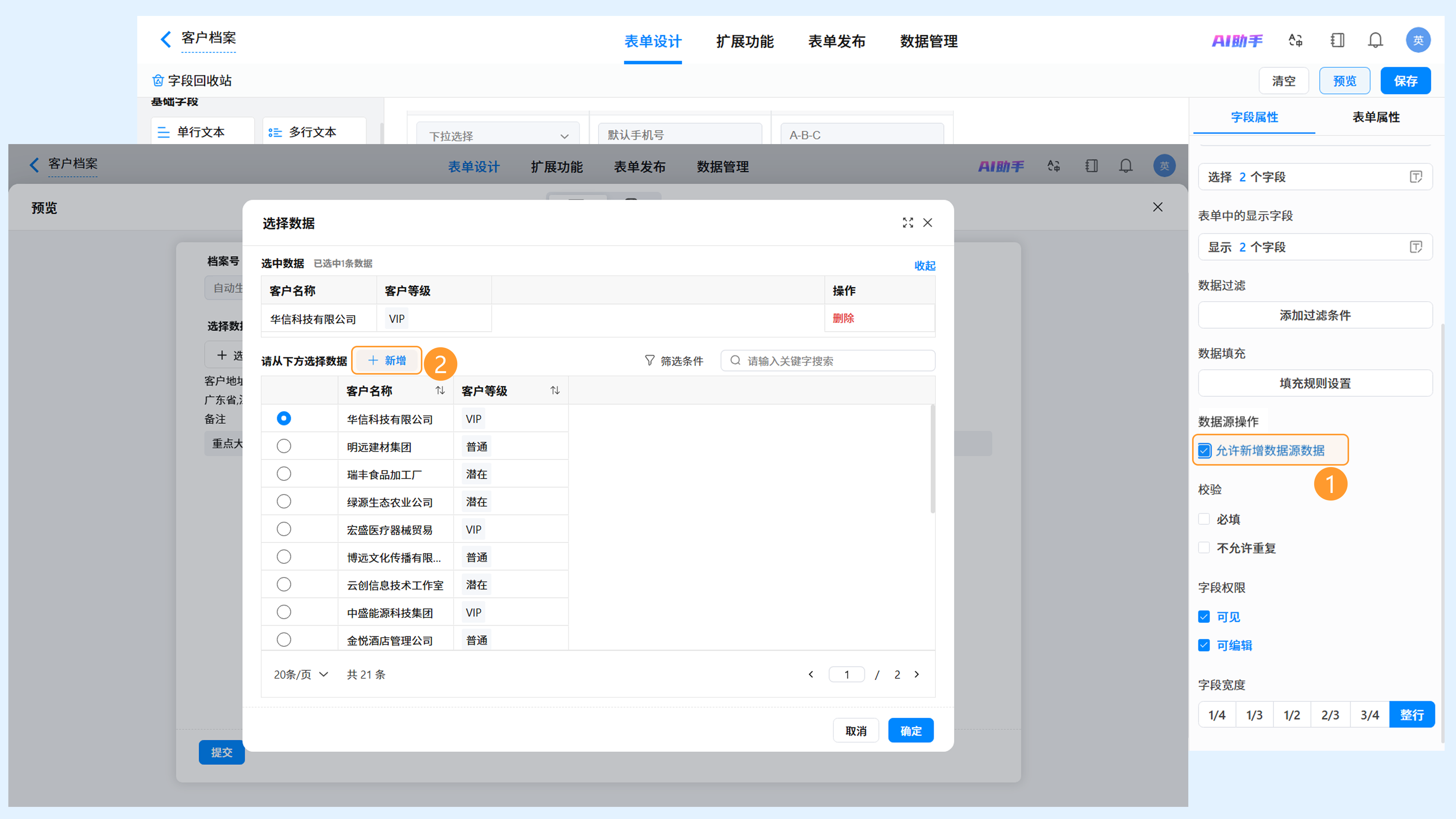
Task: Open the 20条/页 page size dropdown
Action: point(301,674)
